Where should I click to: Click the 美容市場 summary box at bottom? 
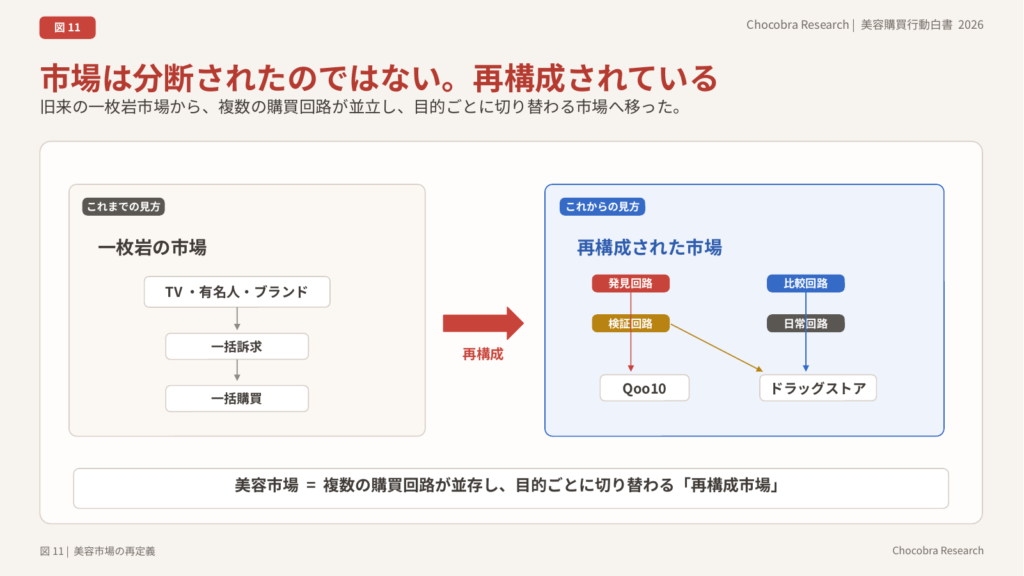[510, 487]
